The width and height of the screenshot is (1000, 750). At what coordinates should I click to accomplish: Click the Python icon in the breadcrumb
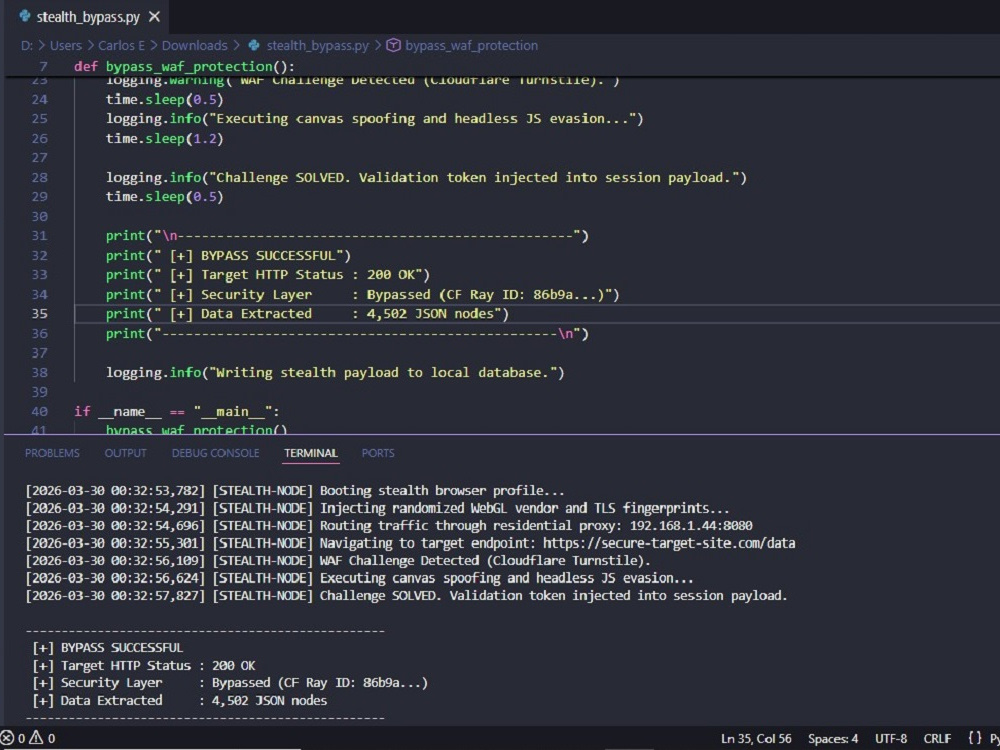click(x=254, y=45)
